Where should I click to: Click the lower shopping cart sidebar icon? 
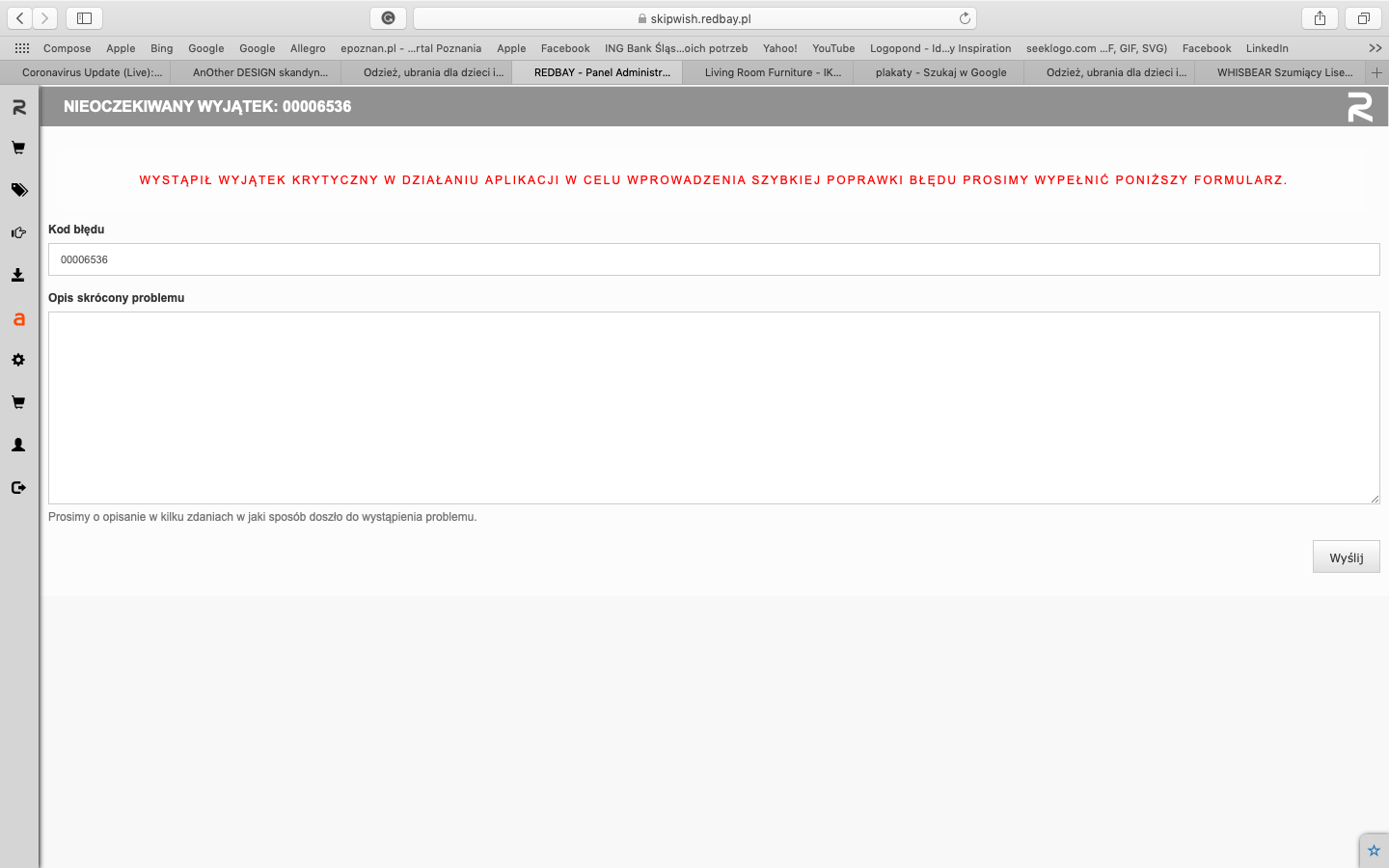(18, 402)
